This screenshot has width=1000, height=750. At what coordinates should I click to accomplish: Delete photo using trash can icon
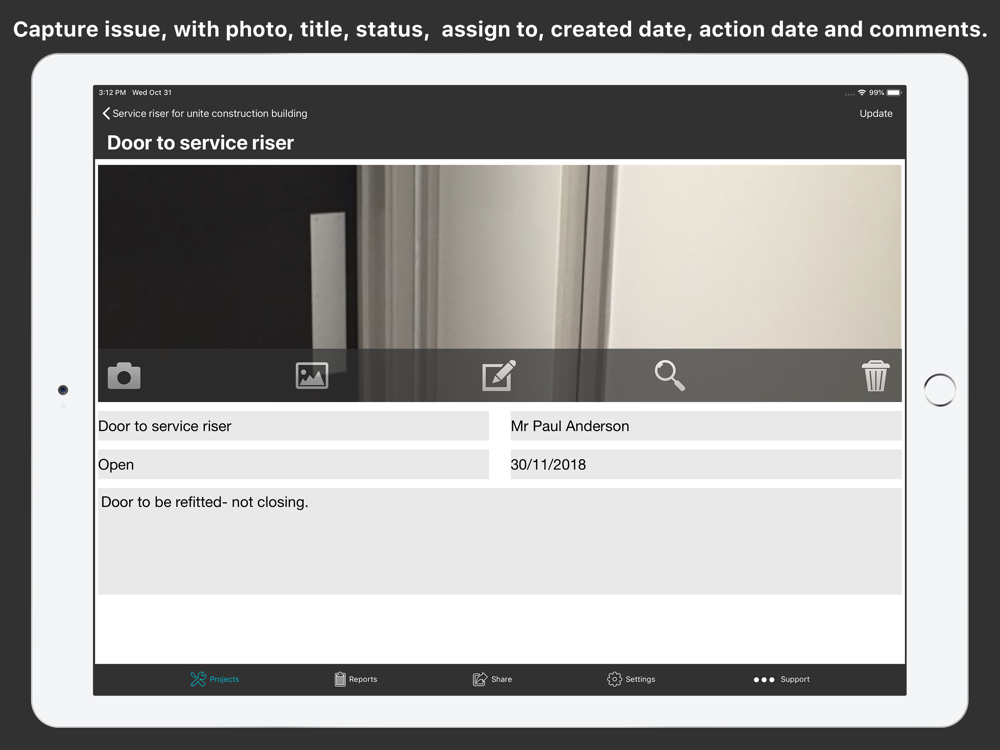875,376
